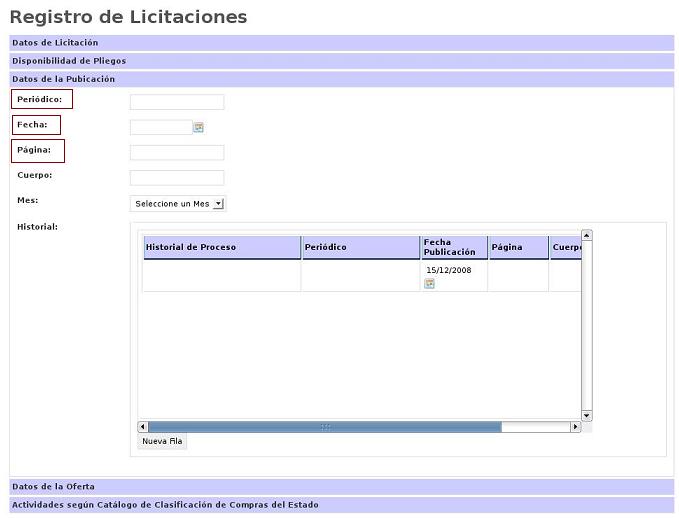Focus the Periódico text field
Image resolution: width=679 pixels, height=519 pixels.
click(177, 102)
